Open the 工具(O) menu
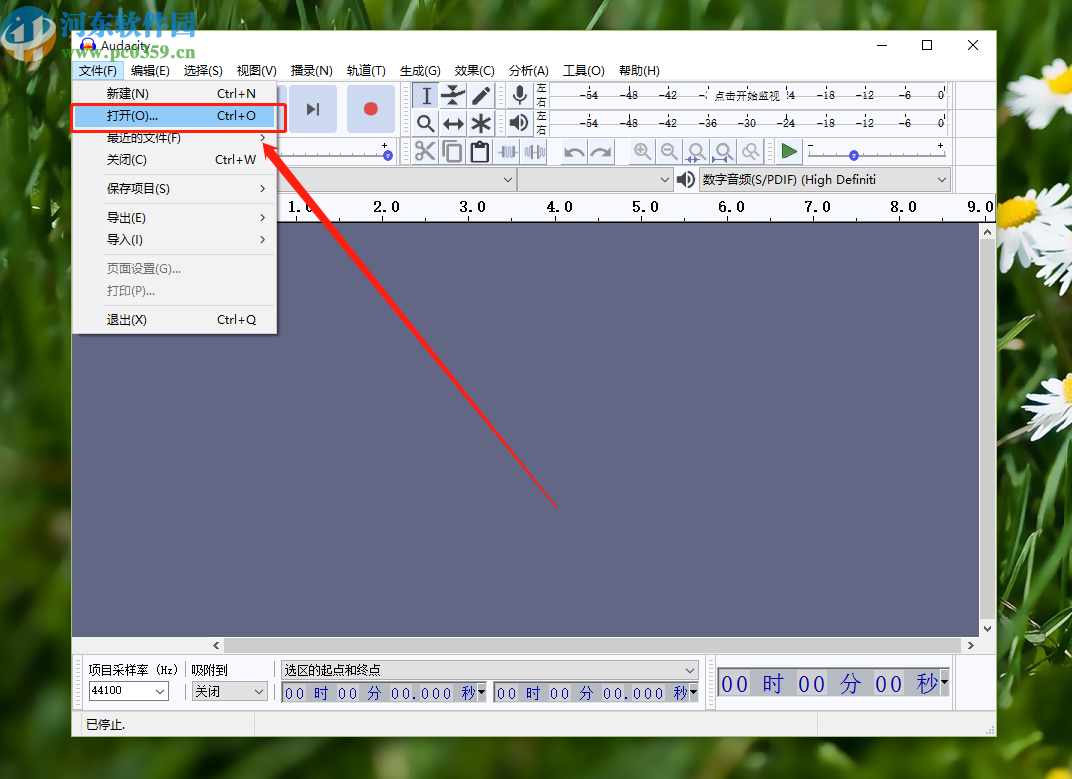 (x=584, y=70)
